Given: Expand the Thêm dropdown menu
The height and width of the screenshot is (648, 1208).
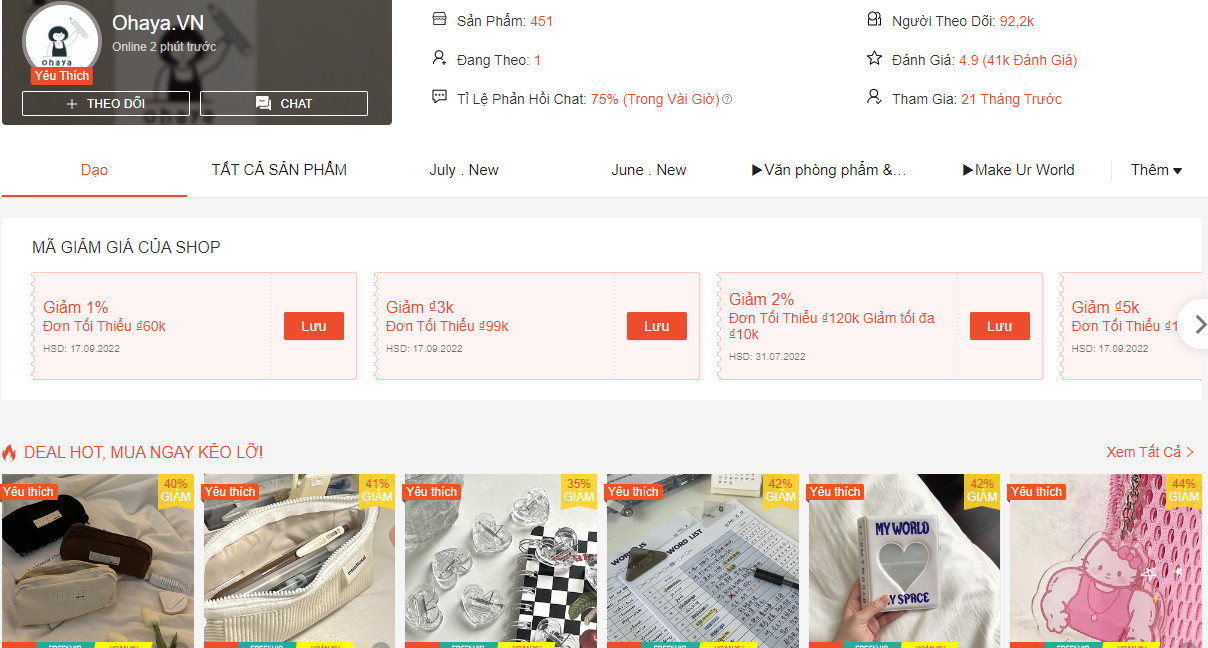Looking at the screenshot, I should pos(1156,170).
